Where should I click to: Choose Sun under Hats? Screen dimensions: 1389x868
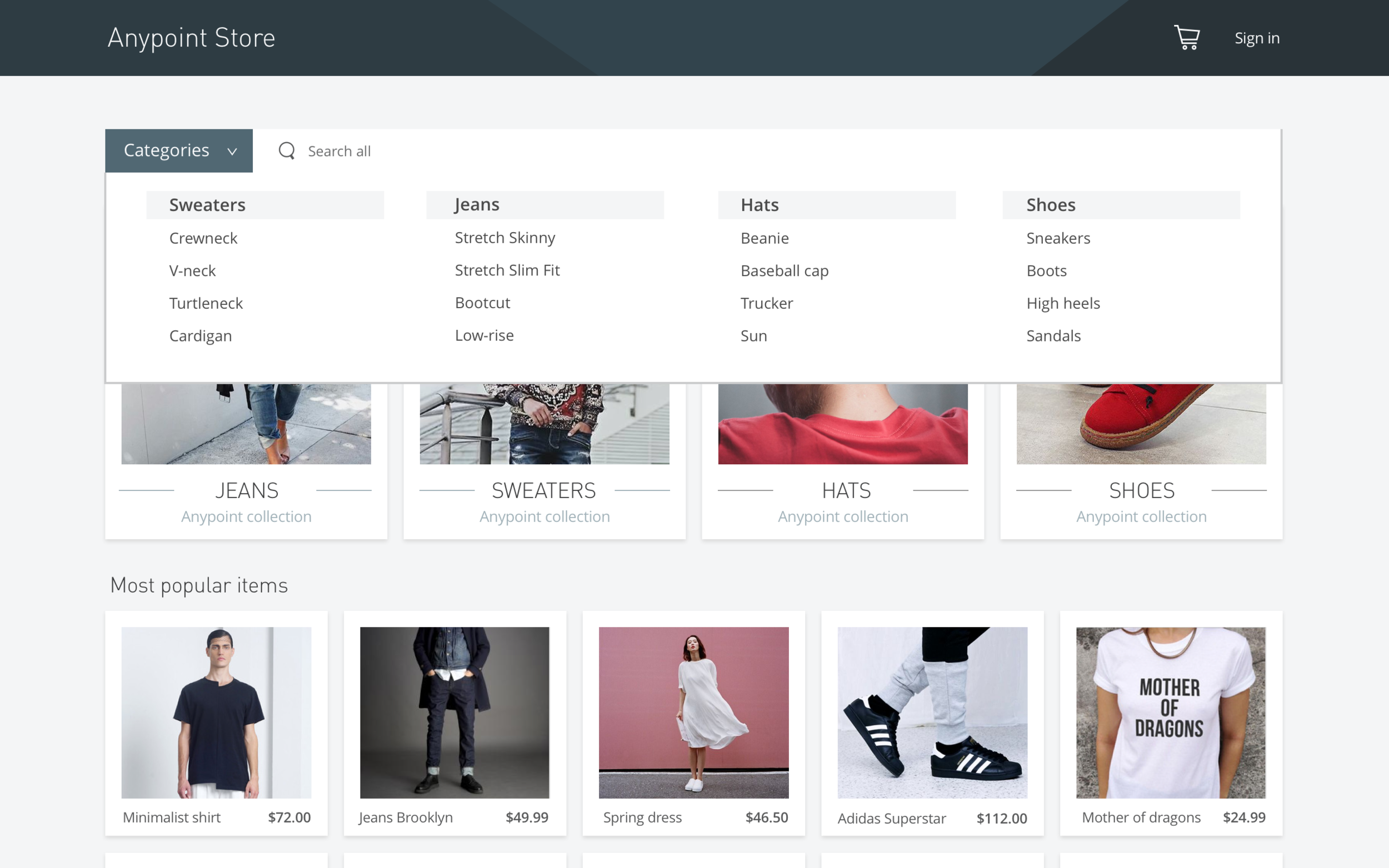(x=753, y=336)
